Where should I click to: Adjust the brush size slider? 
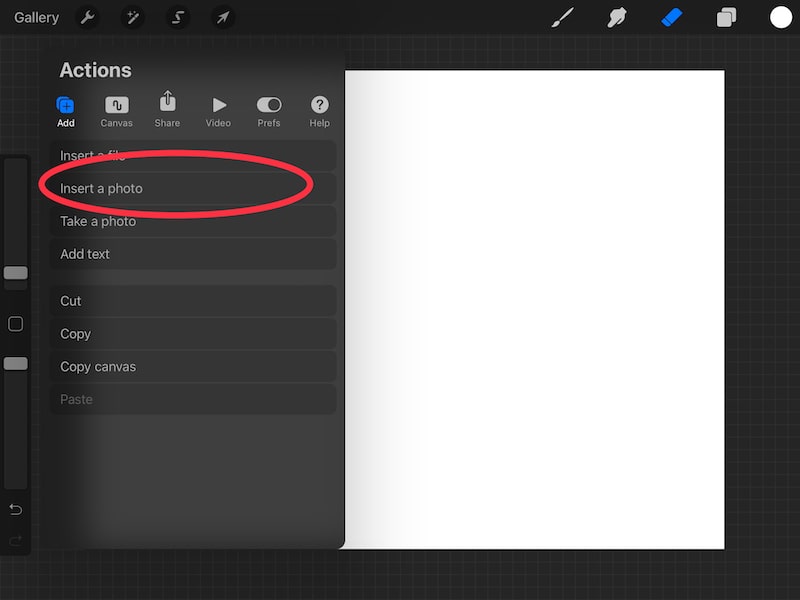pyautogui.click(x=15, y=272)
